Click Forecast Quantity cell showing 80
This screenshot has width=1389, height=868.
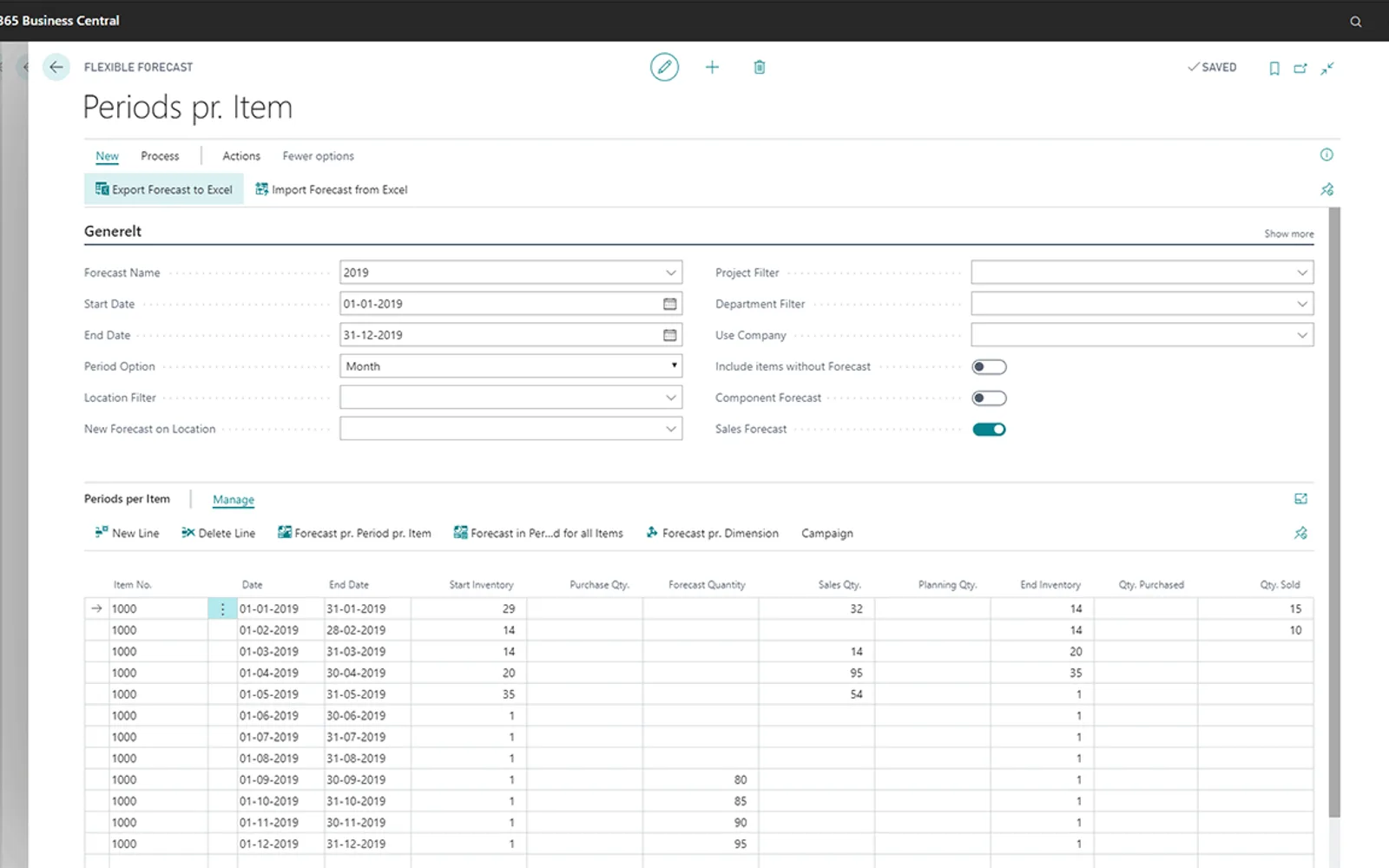(x=701, y=779)
